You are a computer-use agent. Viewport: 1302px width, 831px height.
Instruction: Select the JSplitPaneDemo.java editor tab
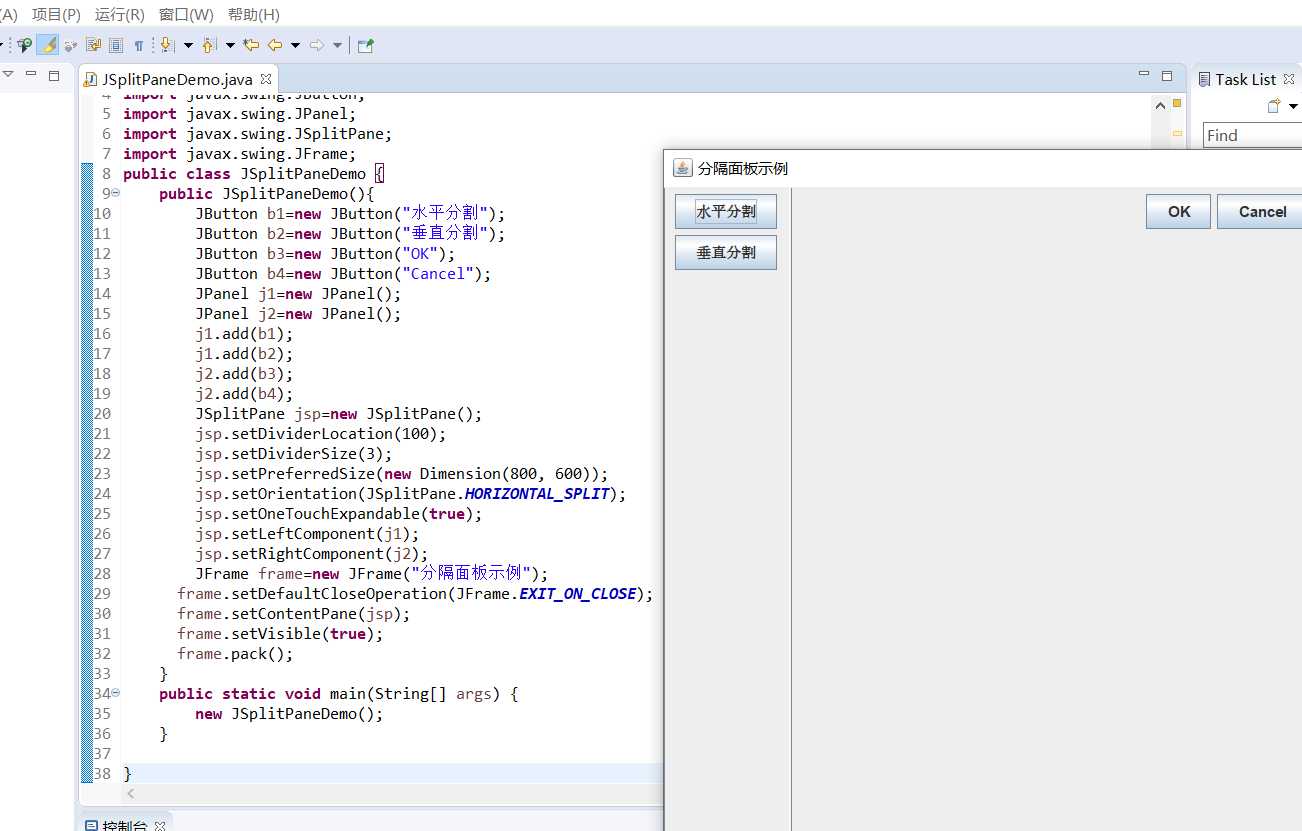tap(177, 79)
